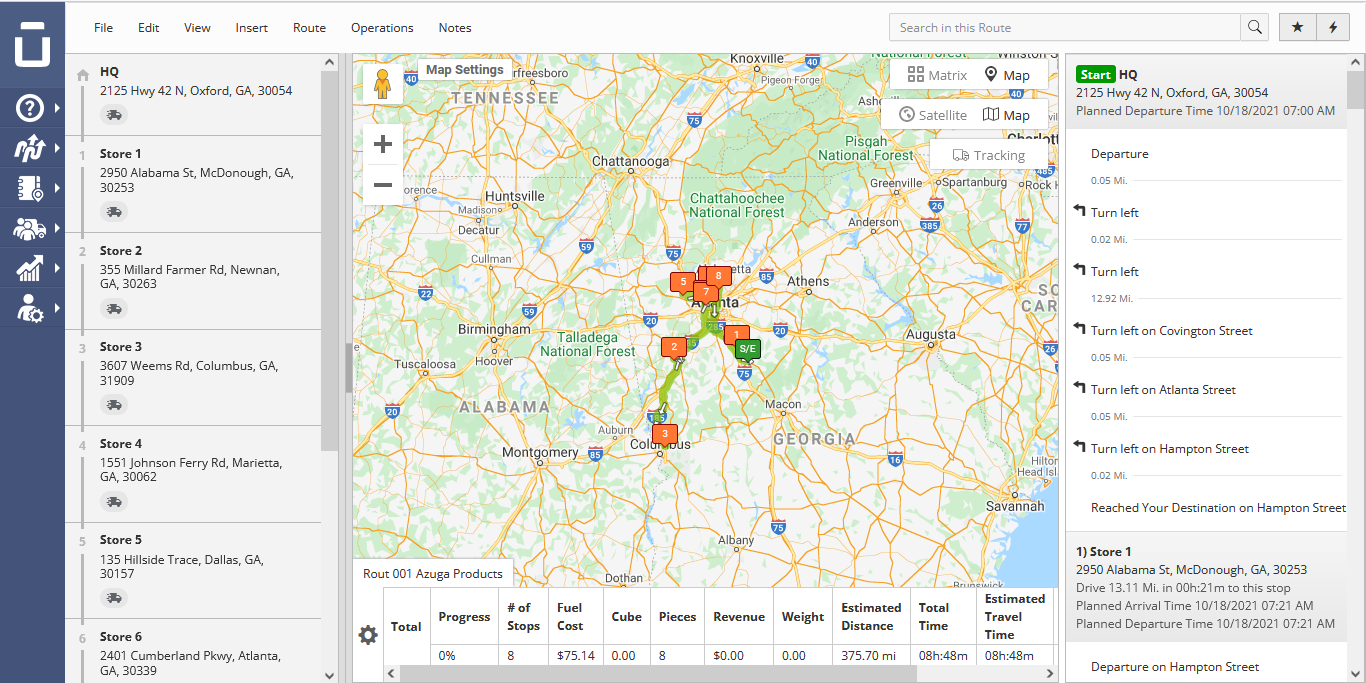Open the team and vehicles sidebar icon

tap(29, 228)
